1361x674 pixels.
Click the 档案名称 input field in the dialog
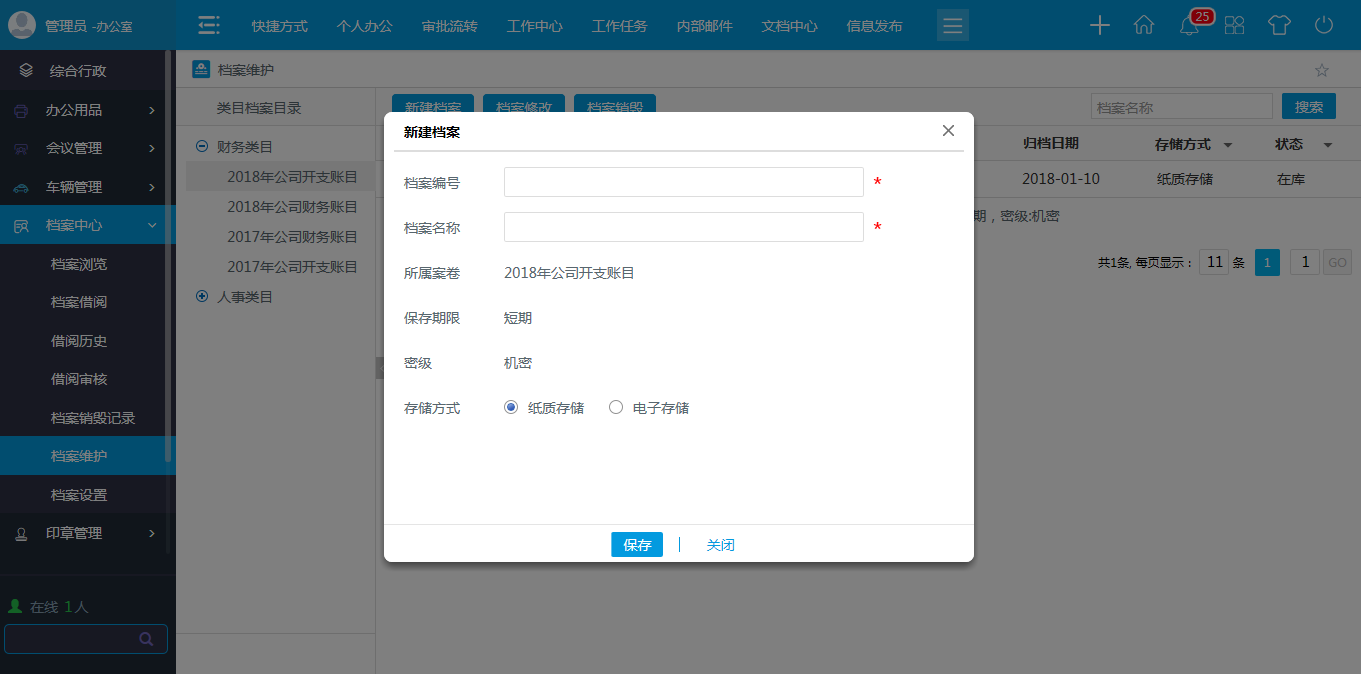coord(683,227)
